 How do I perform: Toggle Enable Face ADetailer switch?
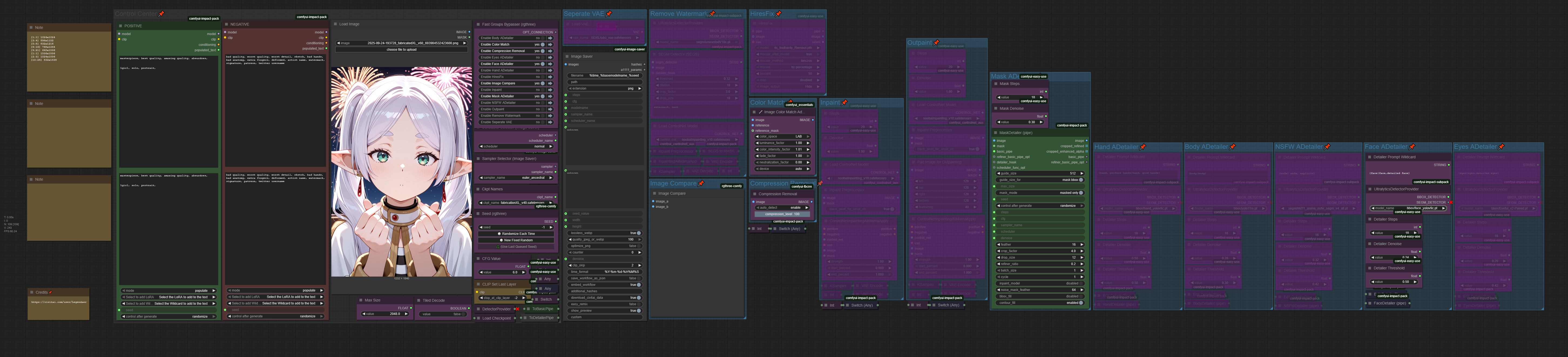click(543, 64)
